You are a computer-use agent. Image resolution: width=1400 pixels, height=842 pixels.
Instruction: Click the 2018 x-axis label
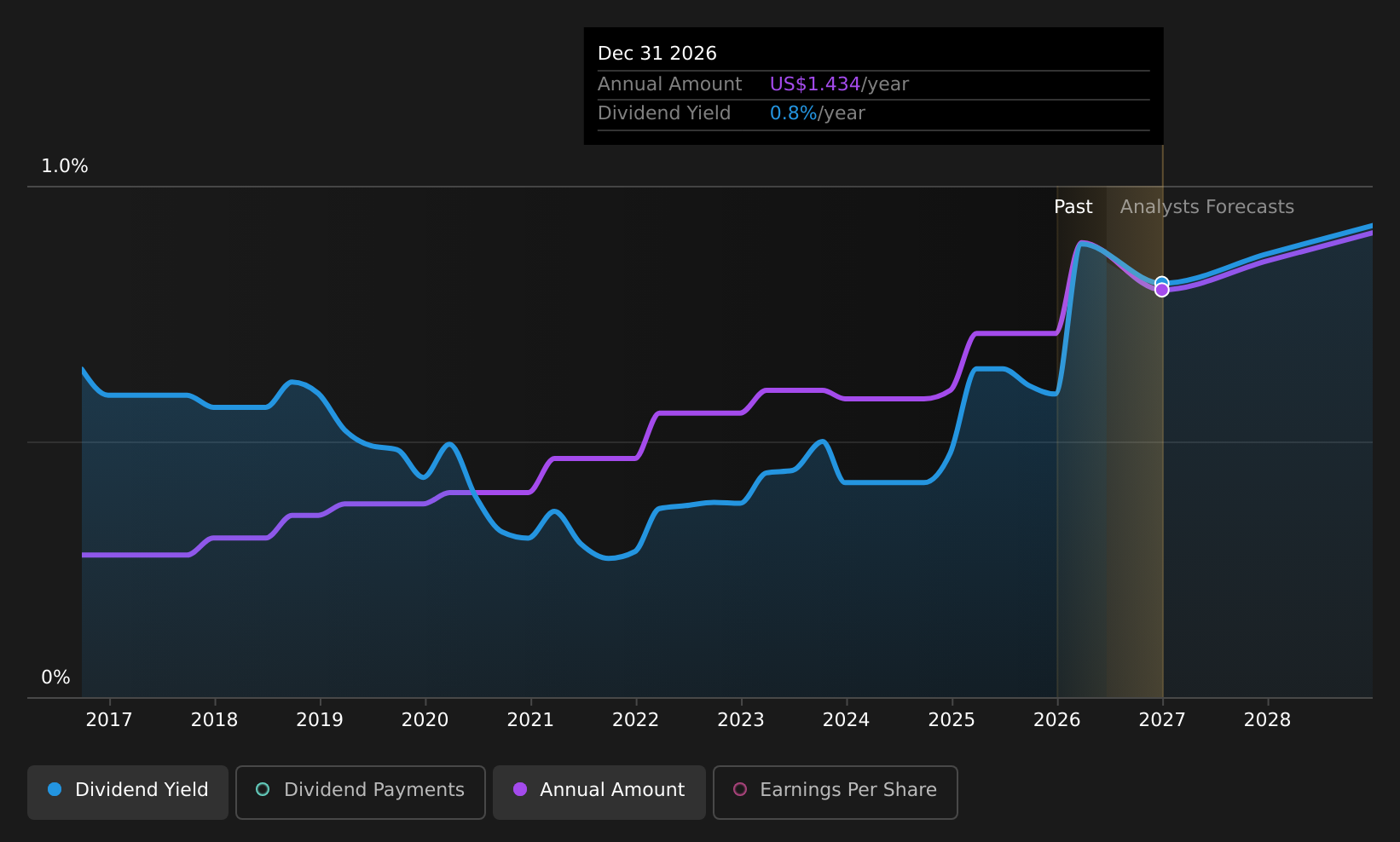pyautogui.click(x=214, y=720)
